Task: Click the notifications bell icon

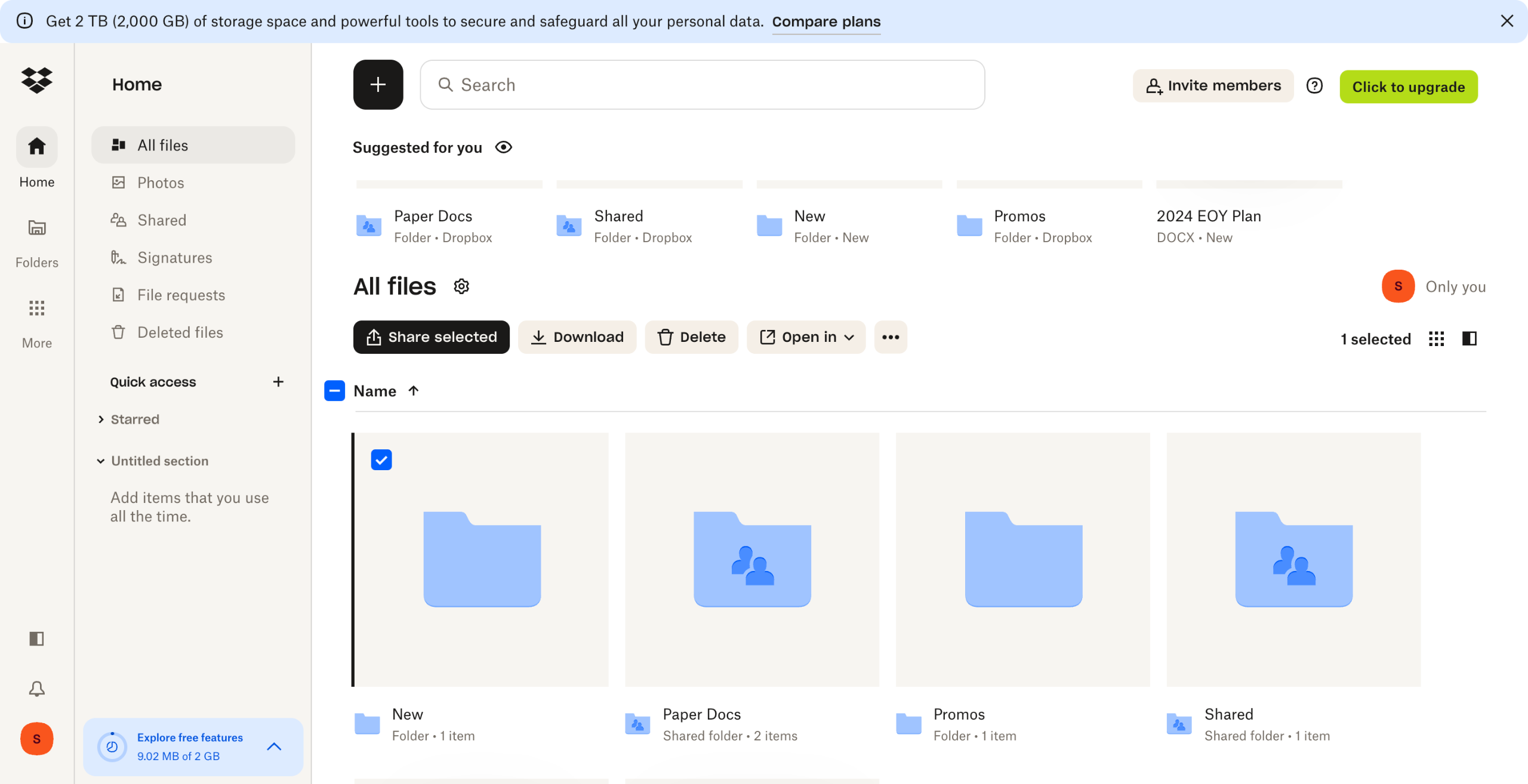Action: tap(36, 689)
